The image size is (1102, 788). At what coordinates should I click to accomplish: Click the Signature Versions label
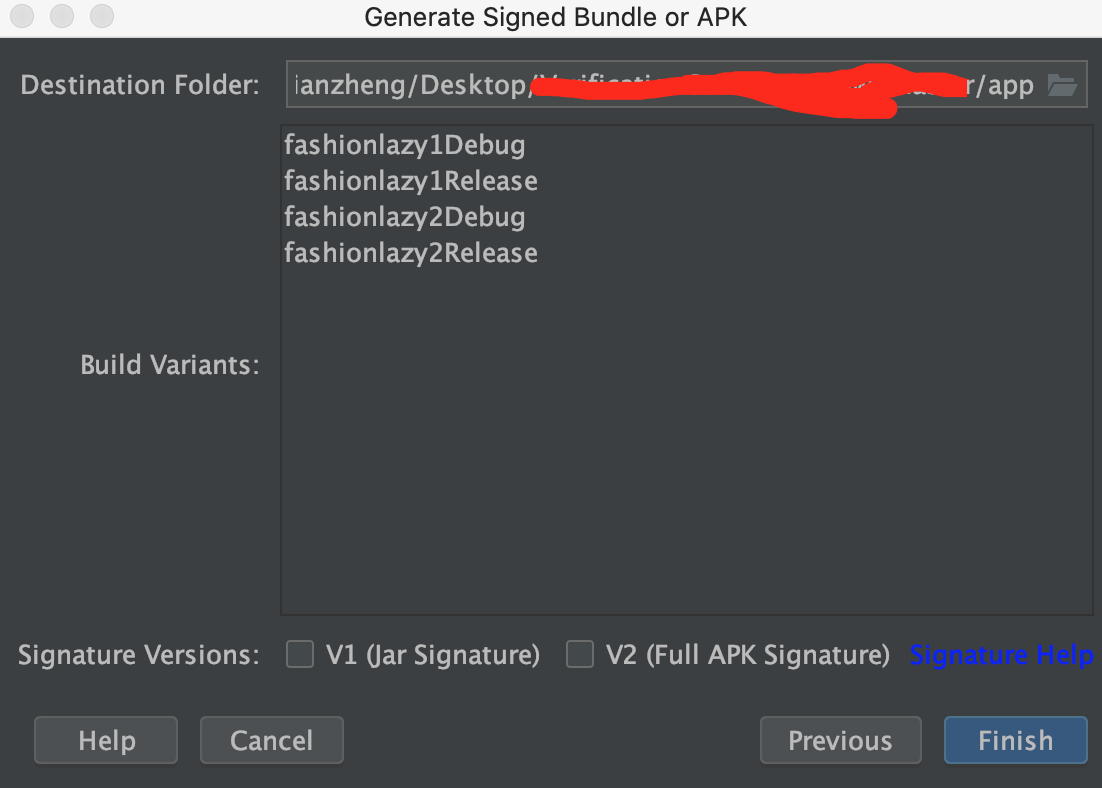pyautogui.click(x=138, y=655)
